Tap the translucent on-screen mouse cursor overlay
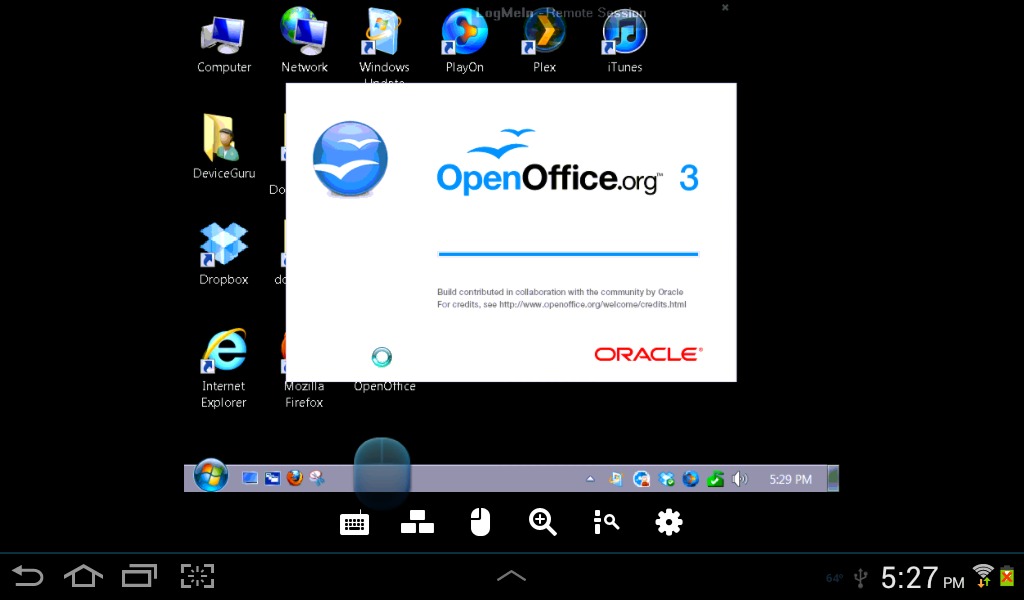Image resolution: width=1024 pixels, height=600 pixels. (382, 473)
